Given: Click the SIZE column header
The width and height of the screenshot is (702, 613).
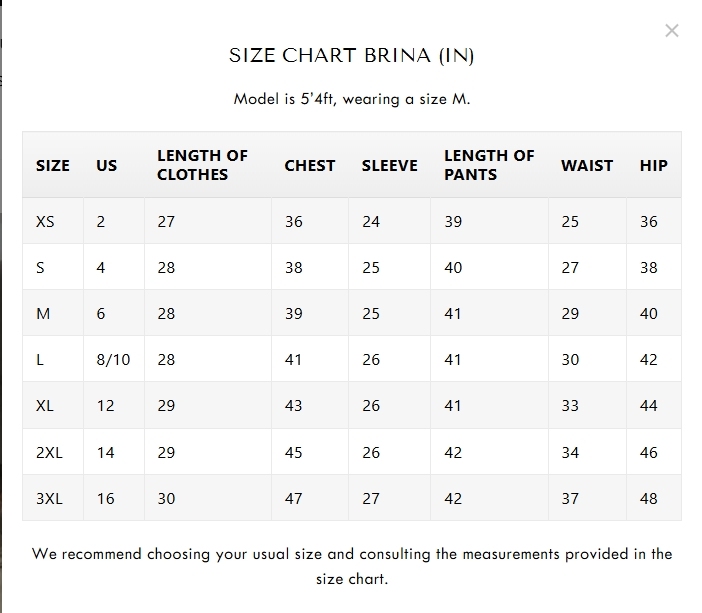Looking at the screenshot, I should point(53,166).
